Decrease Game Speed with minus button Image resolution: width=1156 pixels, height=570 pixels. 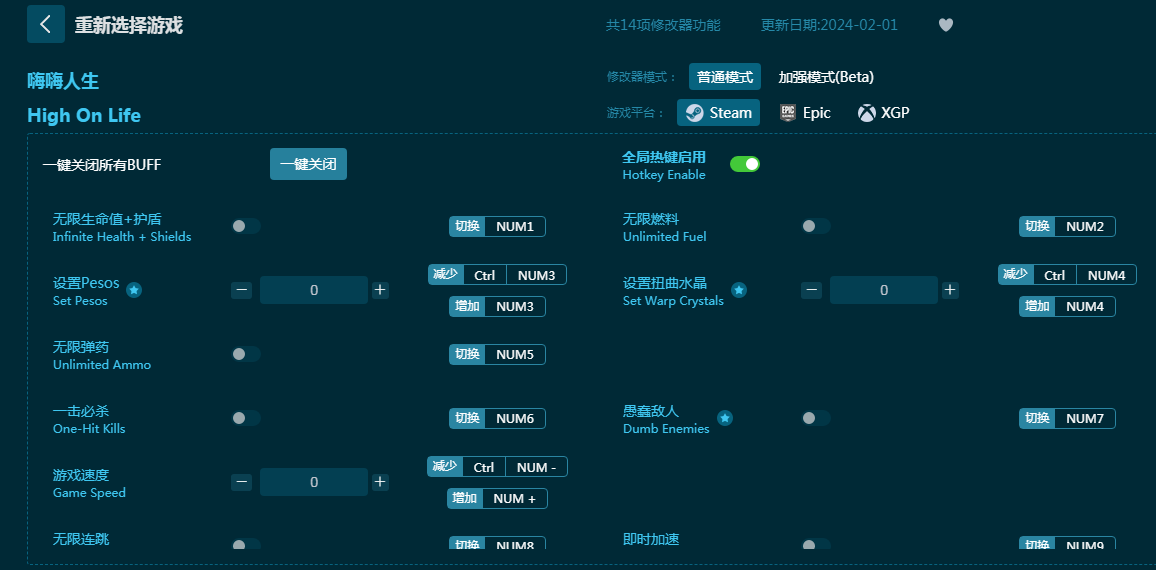point(242,482)
